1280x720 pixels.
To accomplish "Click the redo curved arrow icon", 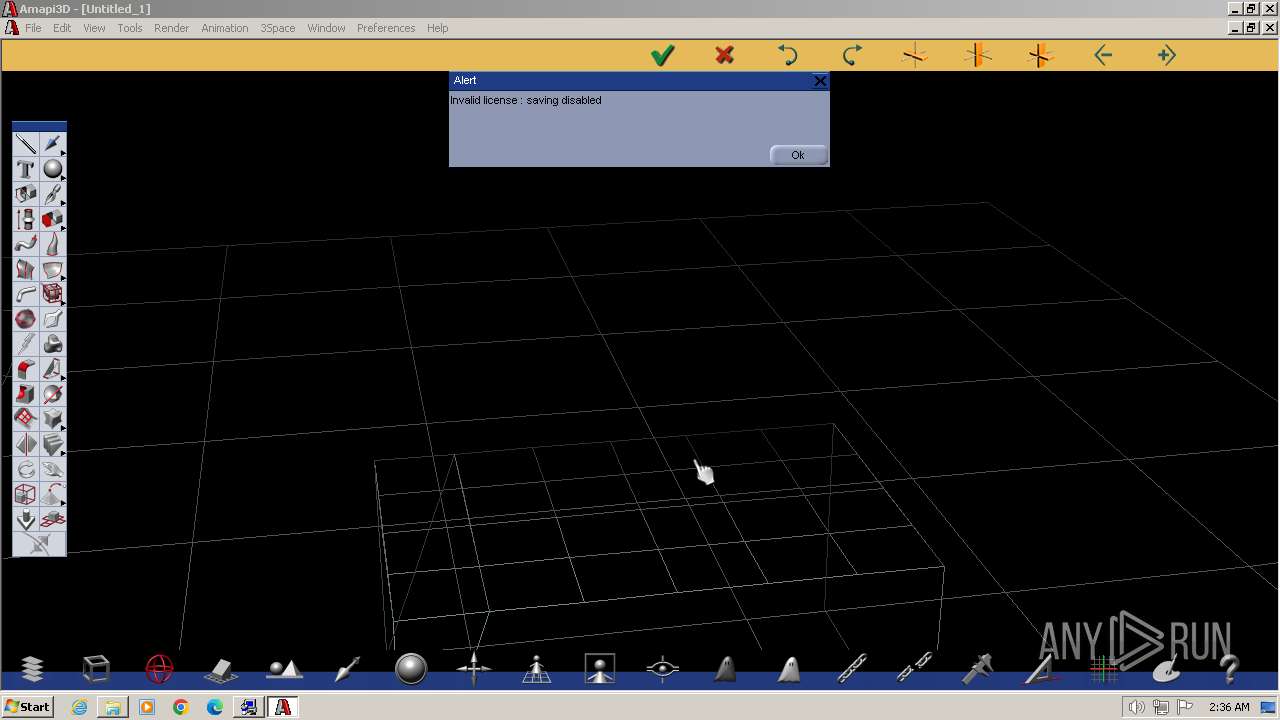I will pos(851,56).
